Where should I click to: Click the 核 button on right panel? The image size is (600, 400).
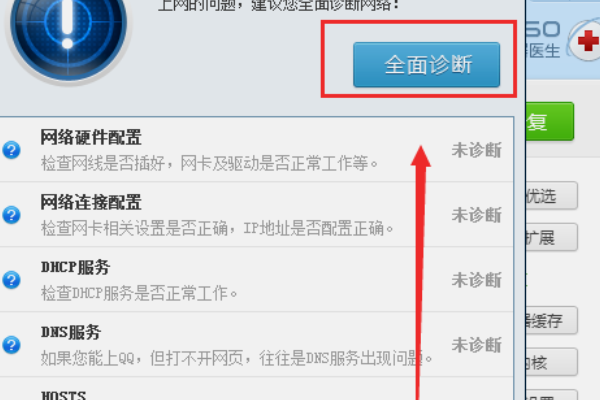551,362
